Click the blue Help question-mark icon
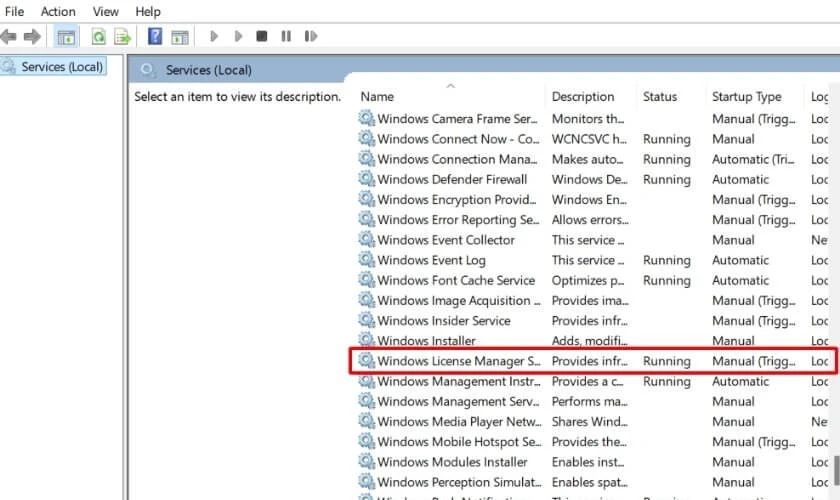This screenshot has width=840, height=500. click(x=155, y=36)
